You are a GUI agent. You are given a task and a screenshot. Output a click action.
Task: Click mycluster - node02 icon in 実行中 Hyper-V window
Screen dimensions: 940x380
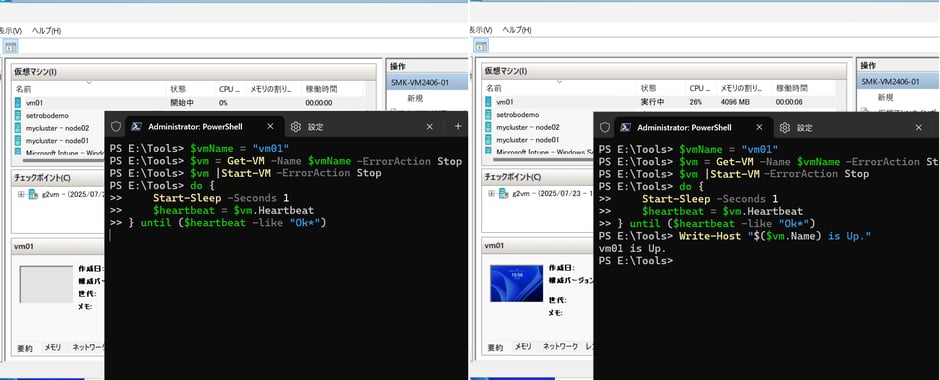point(489,127)
